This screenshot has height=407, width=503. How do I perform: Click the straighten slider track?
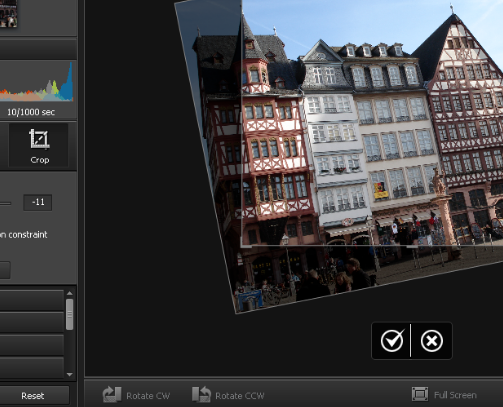coord(5,203)
